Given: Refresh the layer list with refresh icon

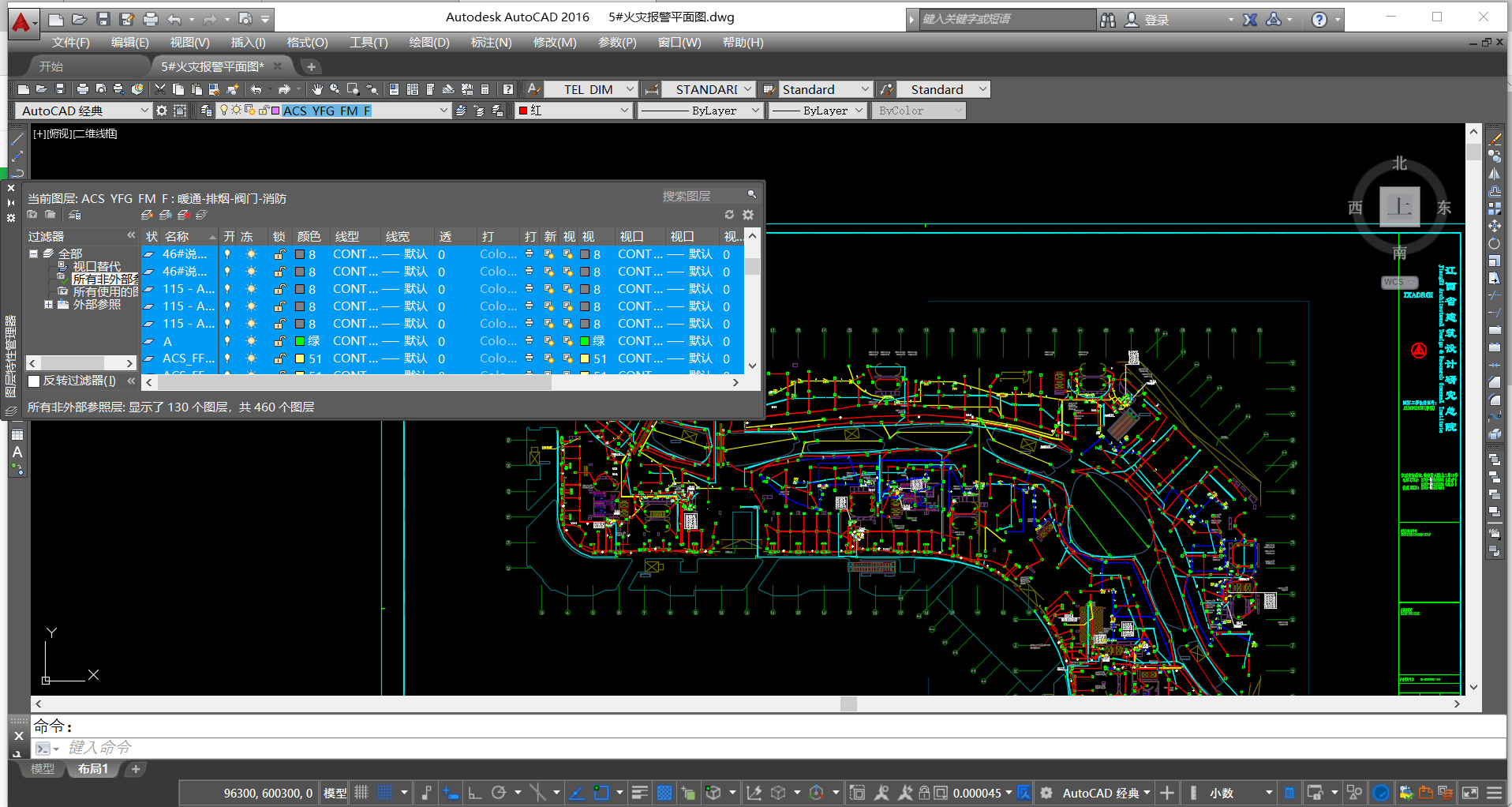Looking at the screenshot, I should (729, 215).
